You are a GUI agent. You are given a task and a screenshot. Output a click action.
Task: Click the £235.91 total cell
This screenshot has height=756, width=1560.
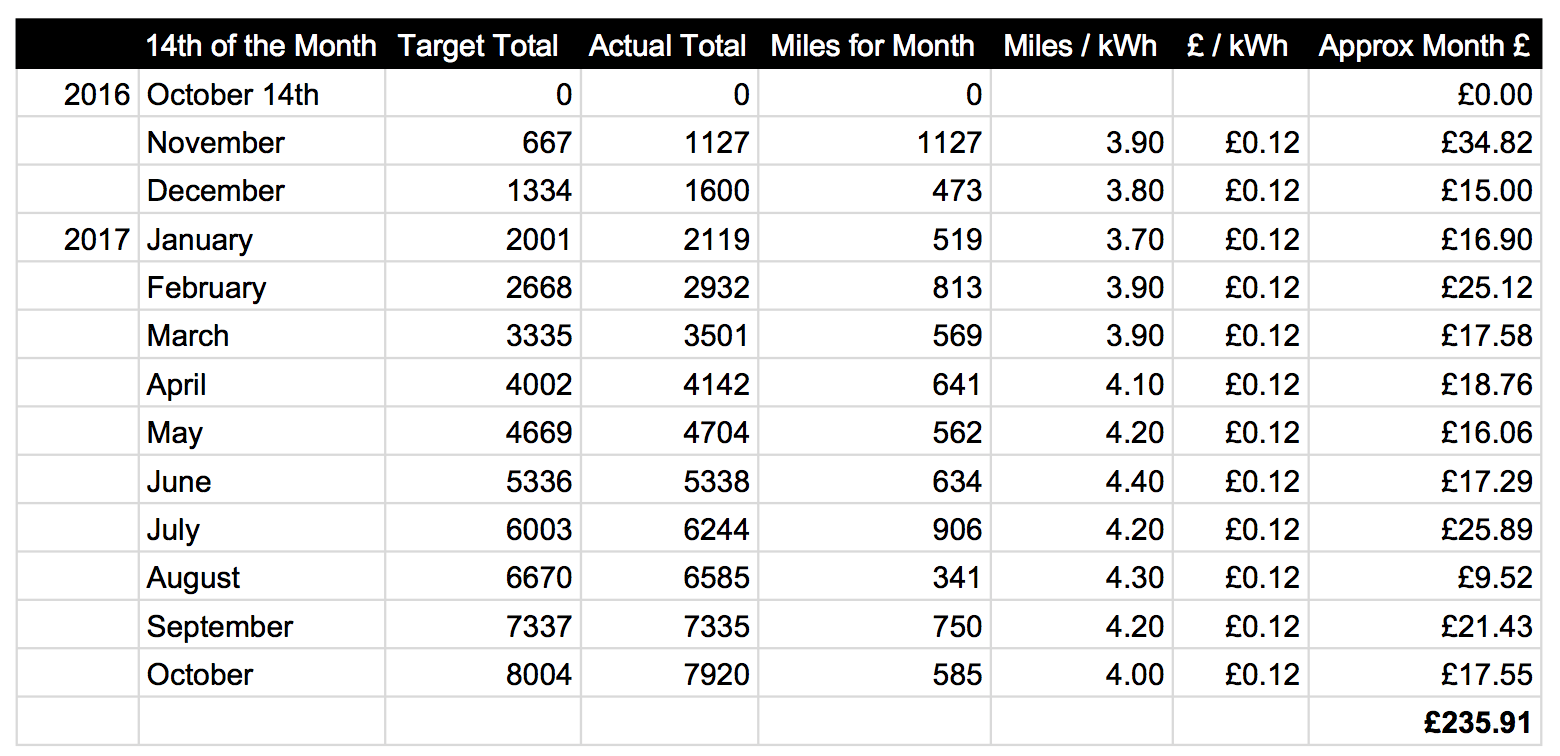pos(1477,723)
